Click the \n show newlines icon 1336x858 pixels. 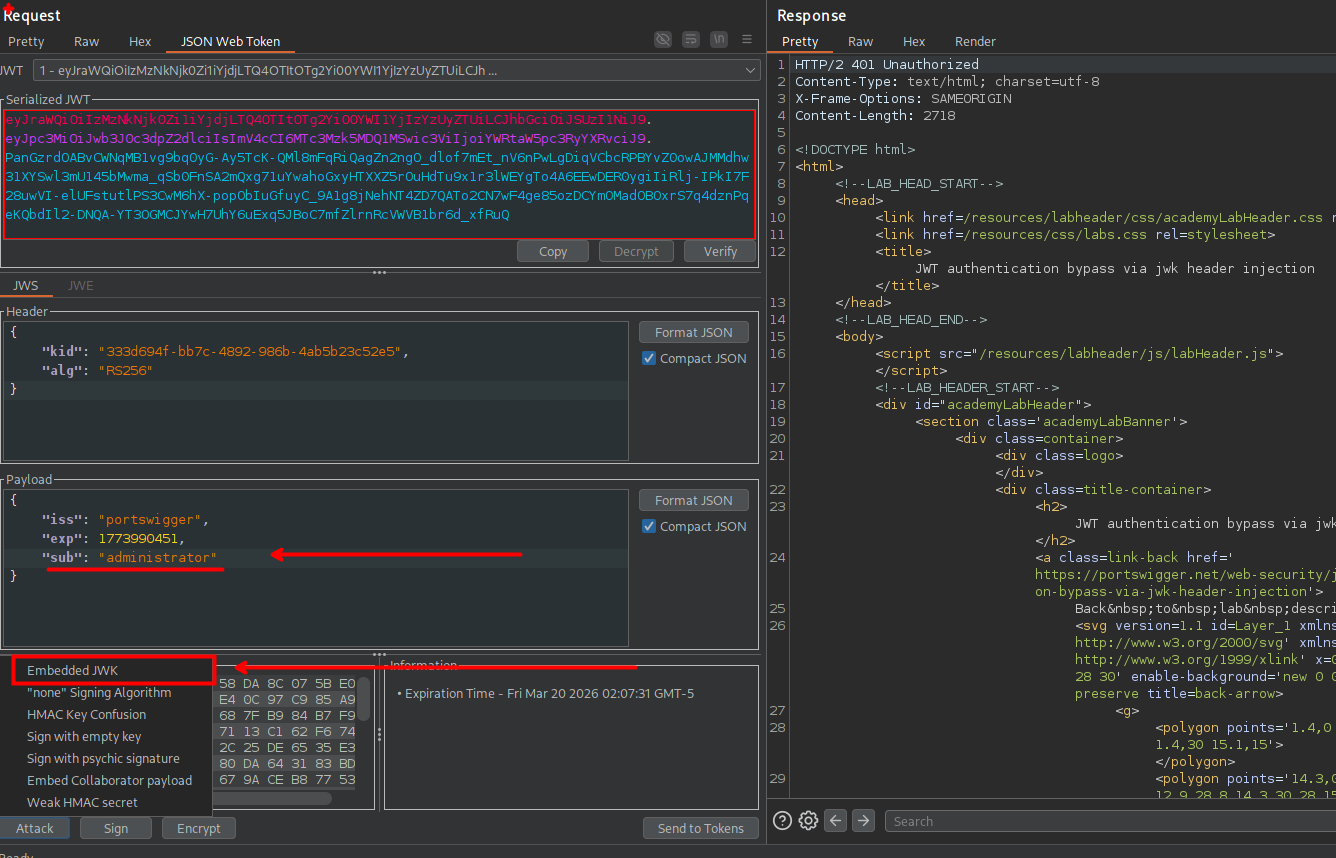pos(718,40)
